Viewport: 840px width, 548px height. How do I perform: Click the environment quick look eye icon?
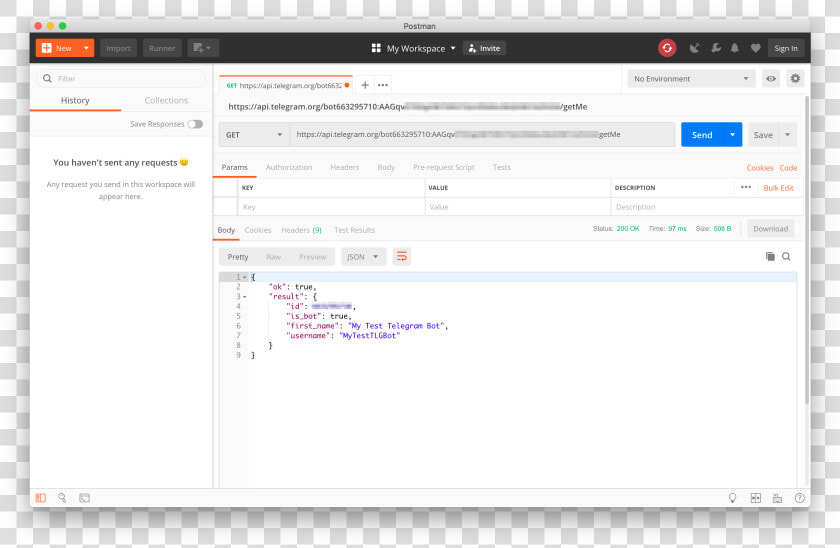771,79
